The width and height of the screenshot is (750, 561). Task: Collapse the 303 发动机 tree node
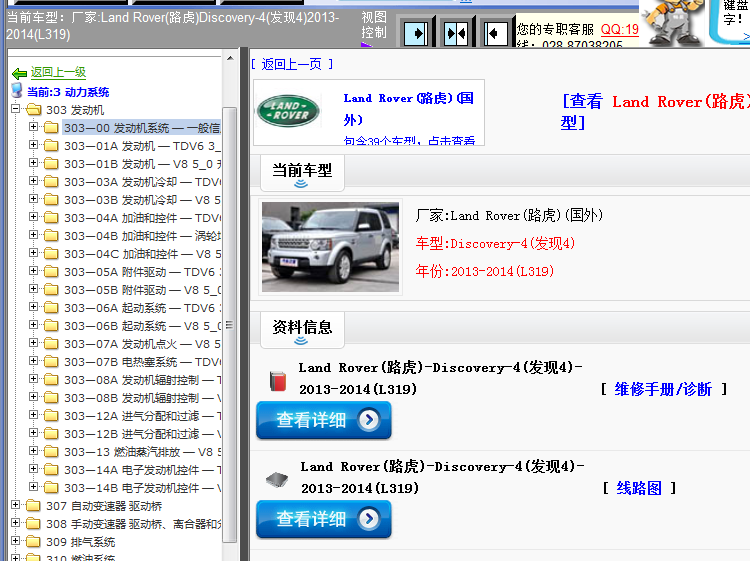[15, 109]
